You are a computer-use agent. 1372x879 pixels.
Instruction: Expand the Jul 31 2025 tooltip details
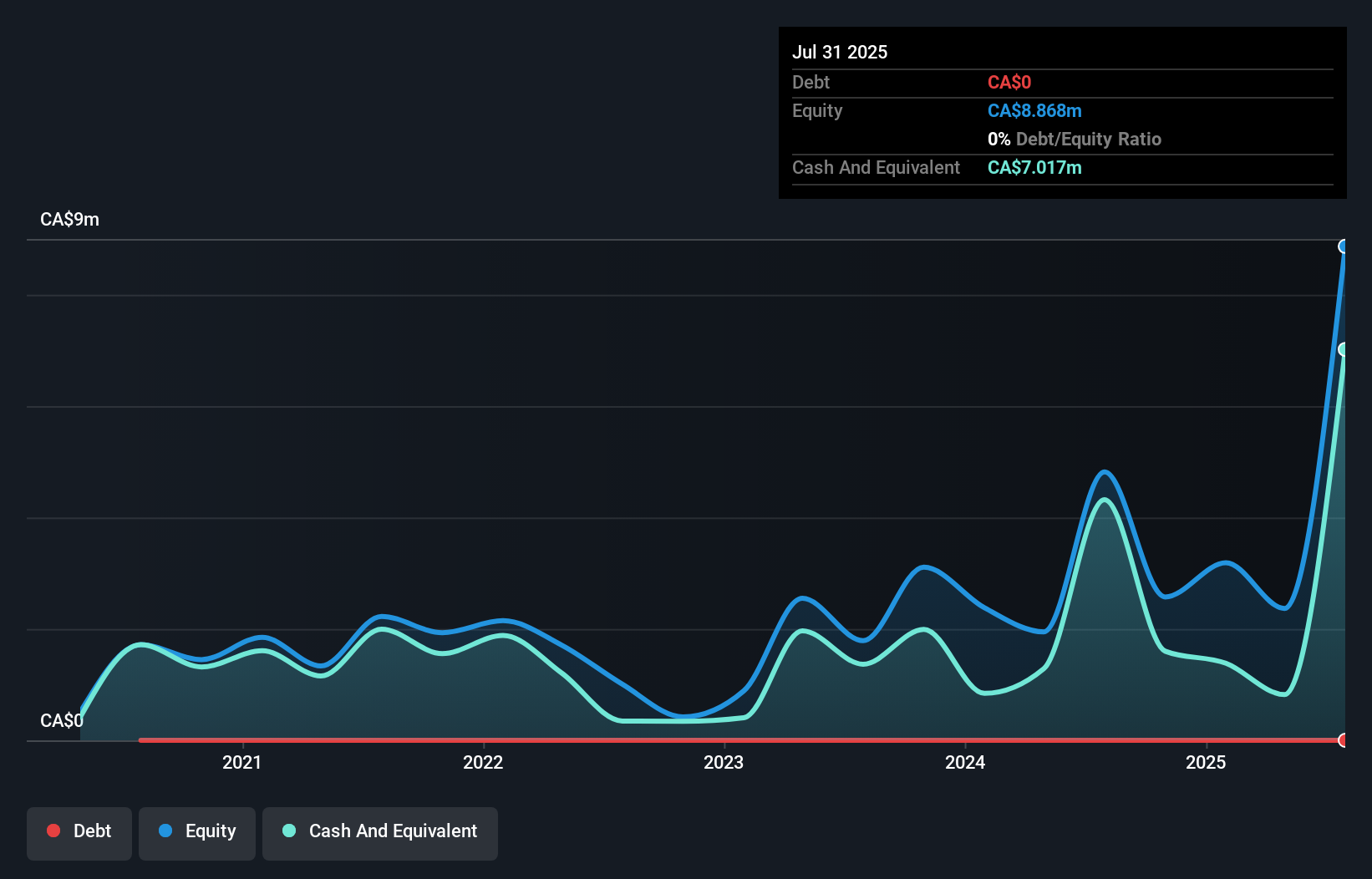[840, 52]
